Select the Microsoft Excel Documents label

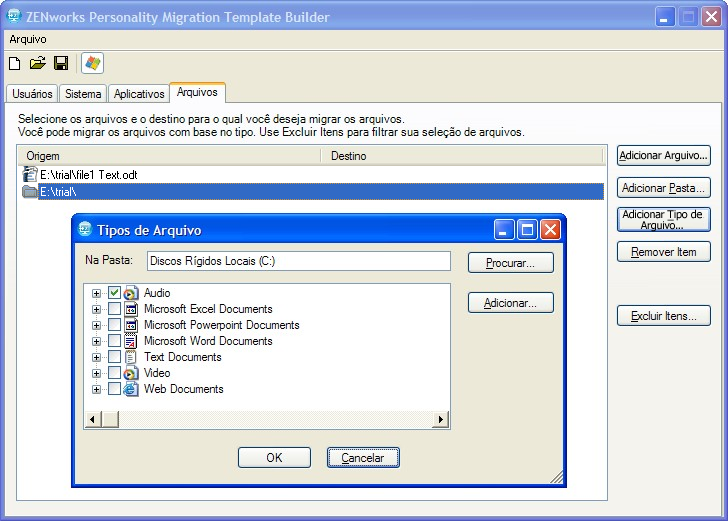208,309
